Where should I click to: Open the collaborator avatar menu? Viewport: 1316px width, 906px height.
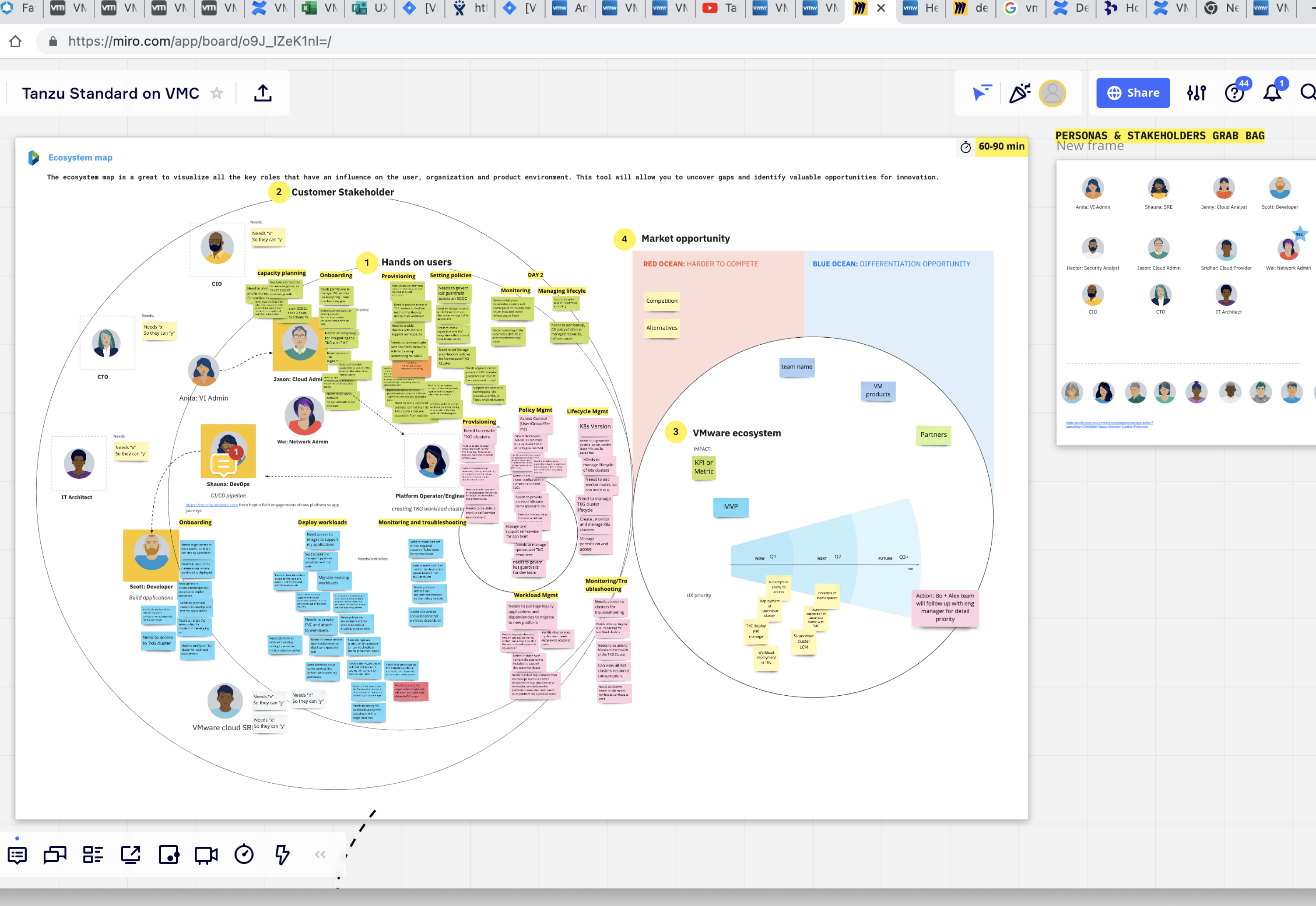(1052, 93)
